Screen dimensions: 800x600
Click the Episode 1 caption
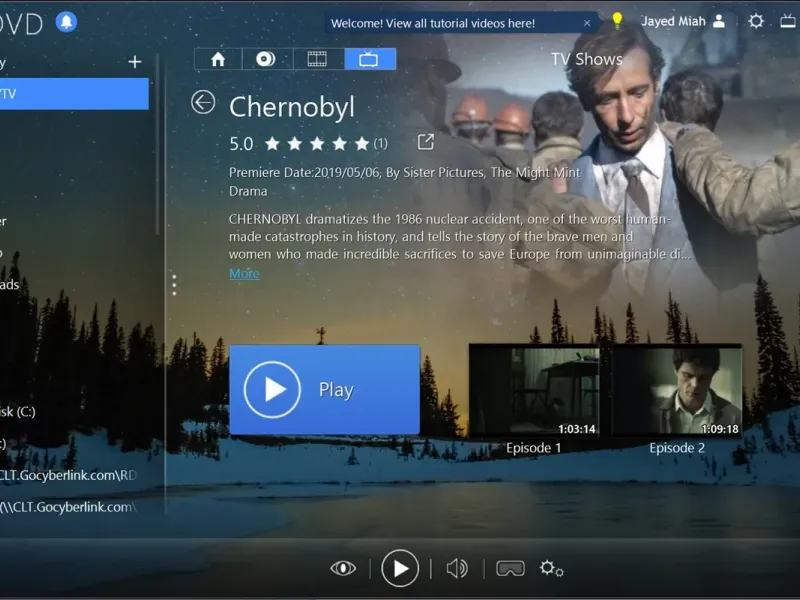[x=534, y=448]
